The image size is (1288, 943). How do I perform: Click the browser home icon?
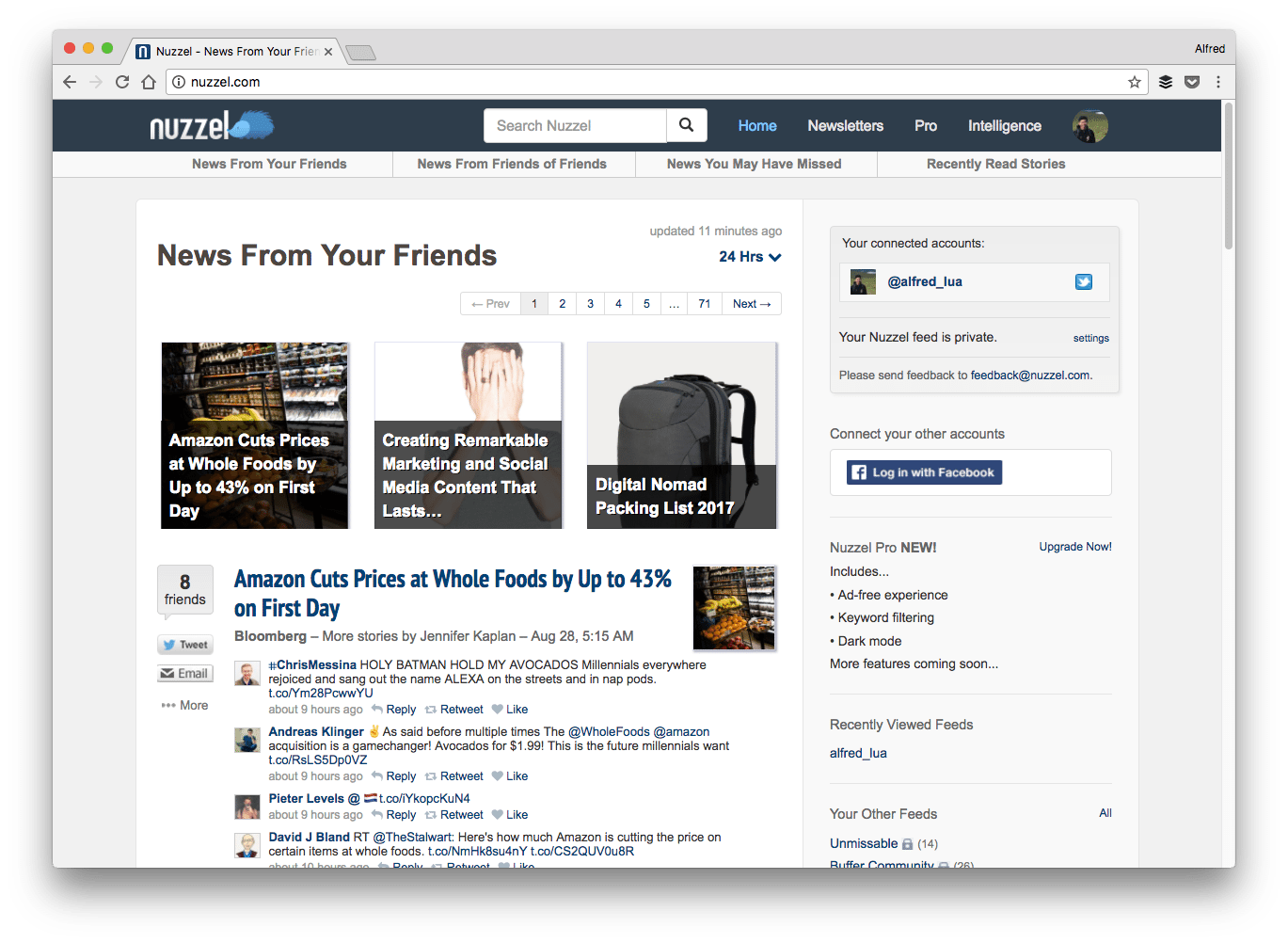point(149,82)
